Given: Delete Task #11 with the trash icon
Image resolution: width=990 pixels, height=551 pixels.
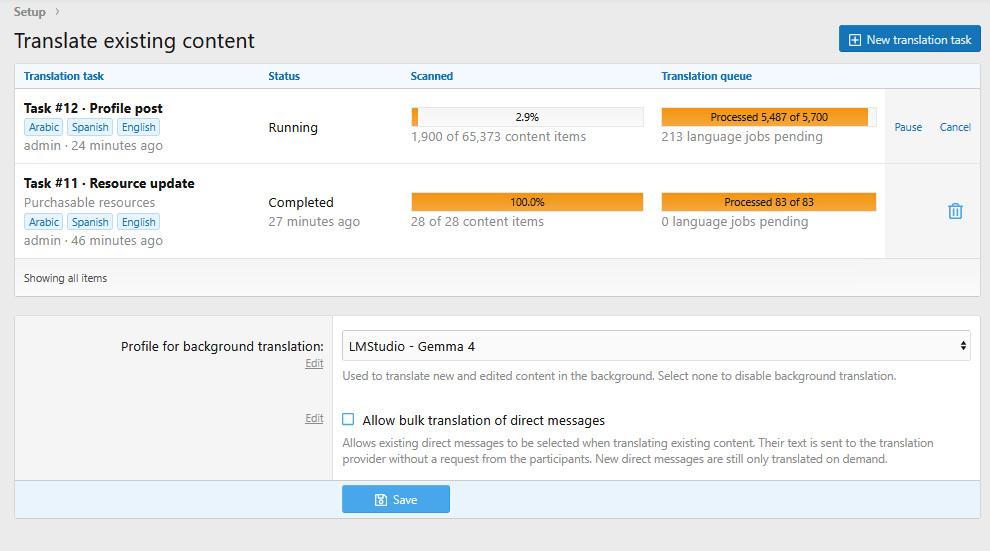Looking at the screenshot, I should (x=955, y=211).
